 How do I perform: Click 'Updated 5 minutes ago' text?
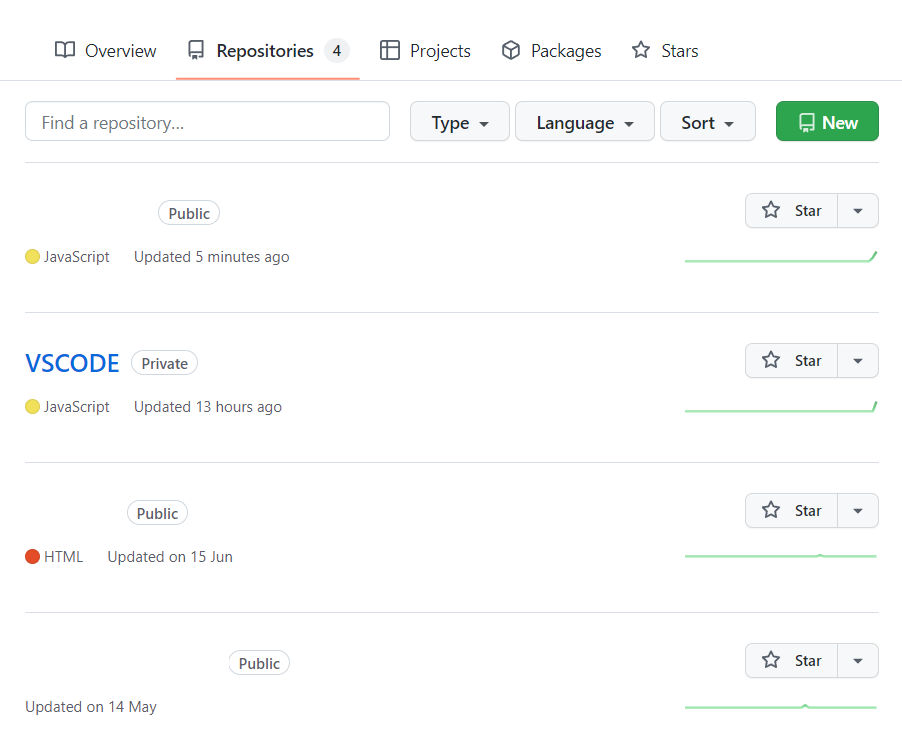[212, 257]
